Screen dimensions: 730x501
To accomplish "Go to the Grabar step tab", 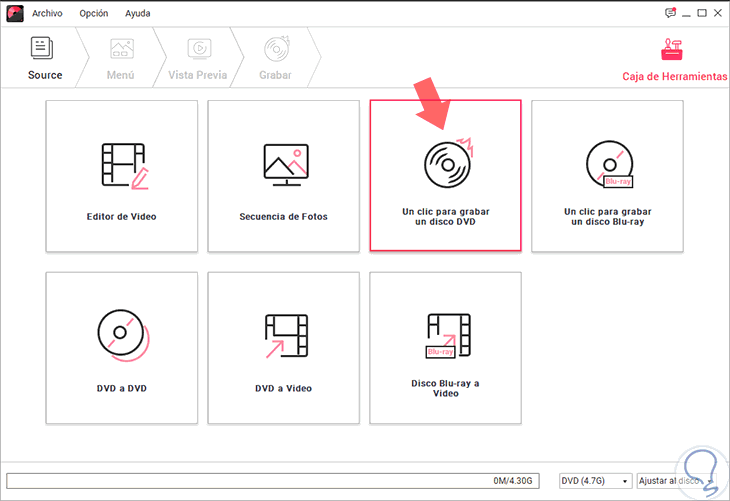I will pyautogui.click(x=276, y=58).
